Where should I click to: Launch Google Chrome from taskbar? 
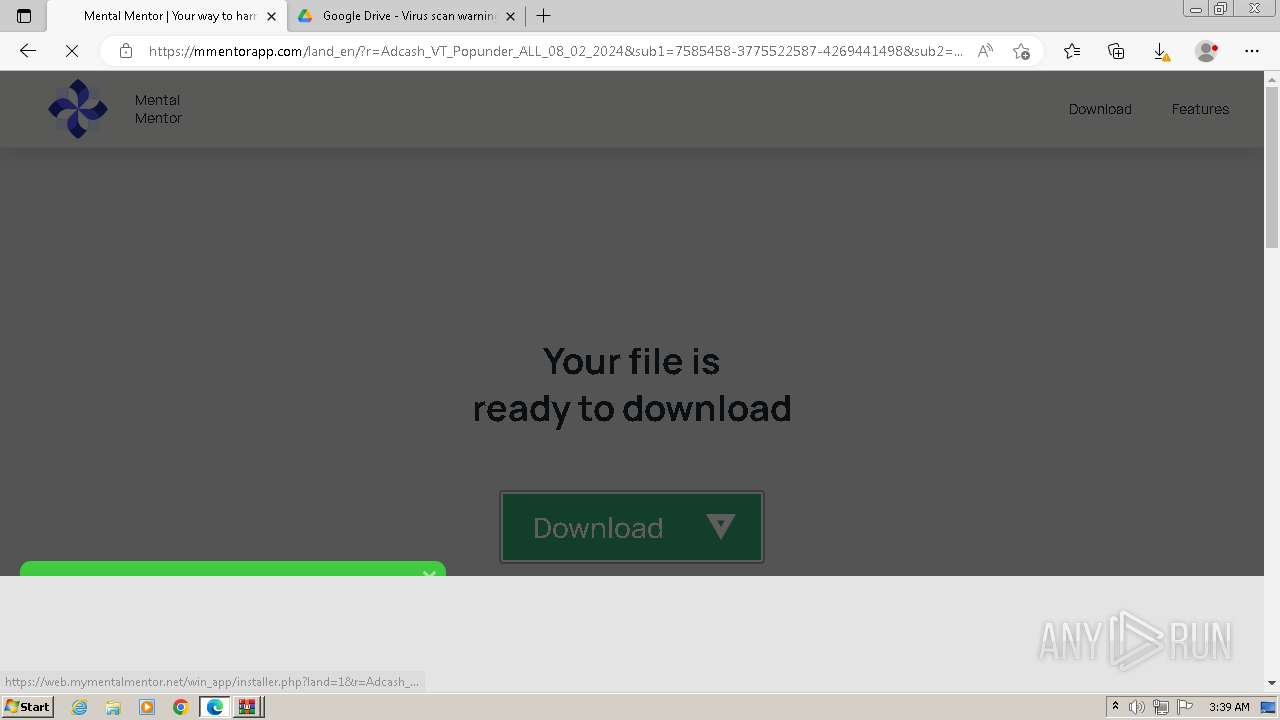click(x=181, y=707)
